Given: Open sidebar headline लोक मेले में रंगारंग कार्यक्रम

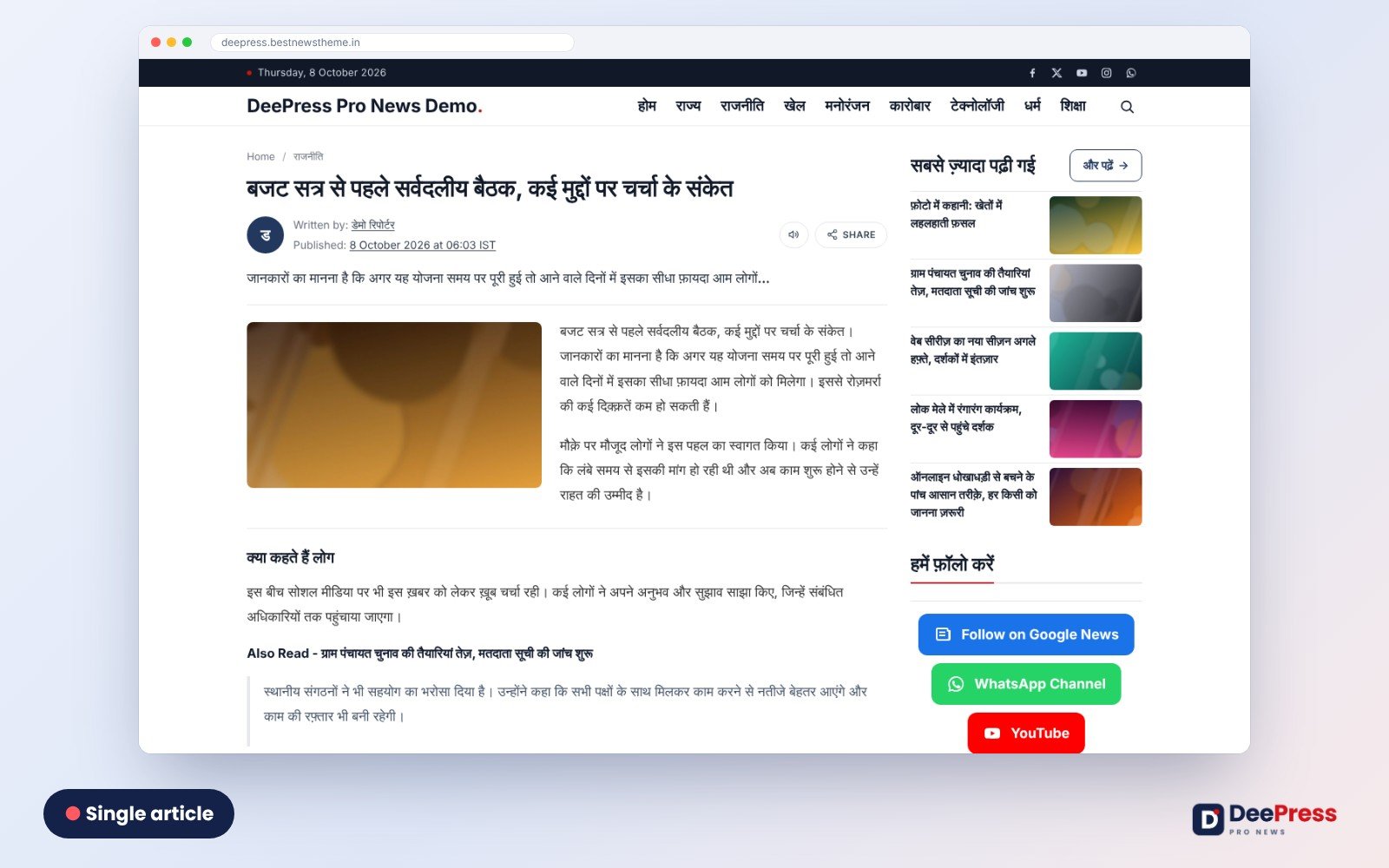Looking at the screenshot, I should [966, 418].
